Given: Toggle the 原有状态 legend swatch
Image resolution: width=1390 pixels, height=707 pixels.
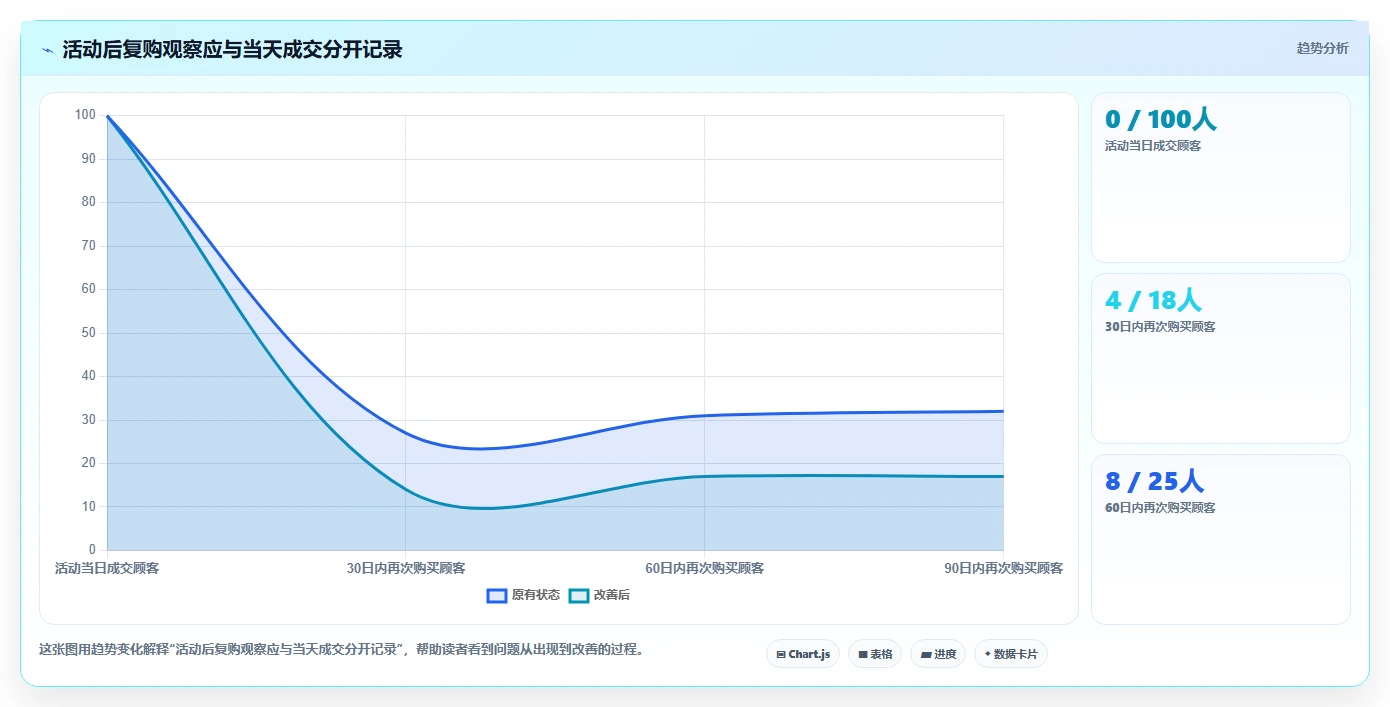Looking at the screenshot, I should 497,595.
